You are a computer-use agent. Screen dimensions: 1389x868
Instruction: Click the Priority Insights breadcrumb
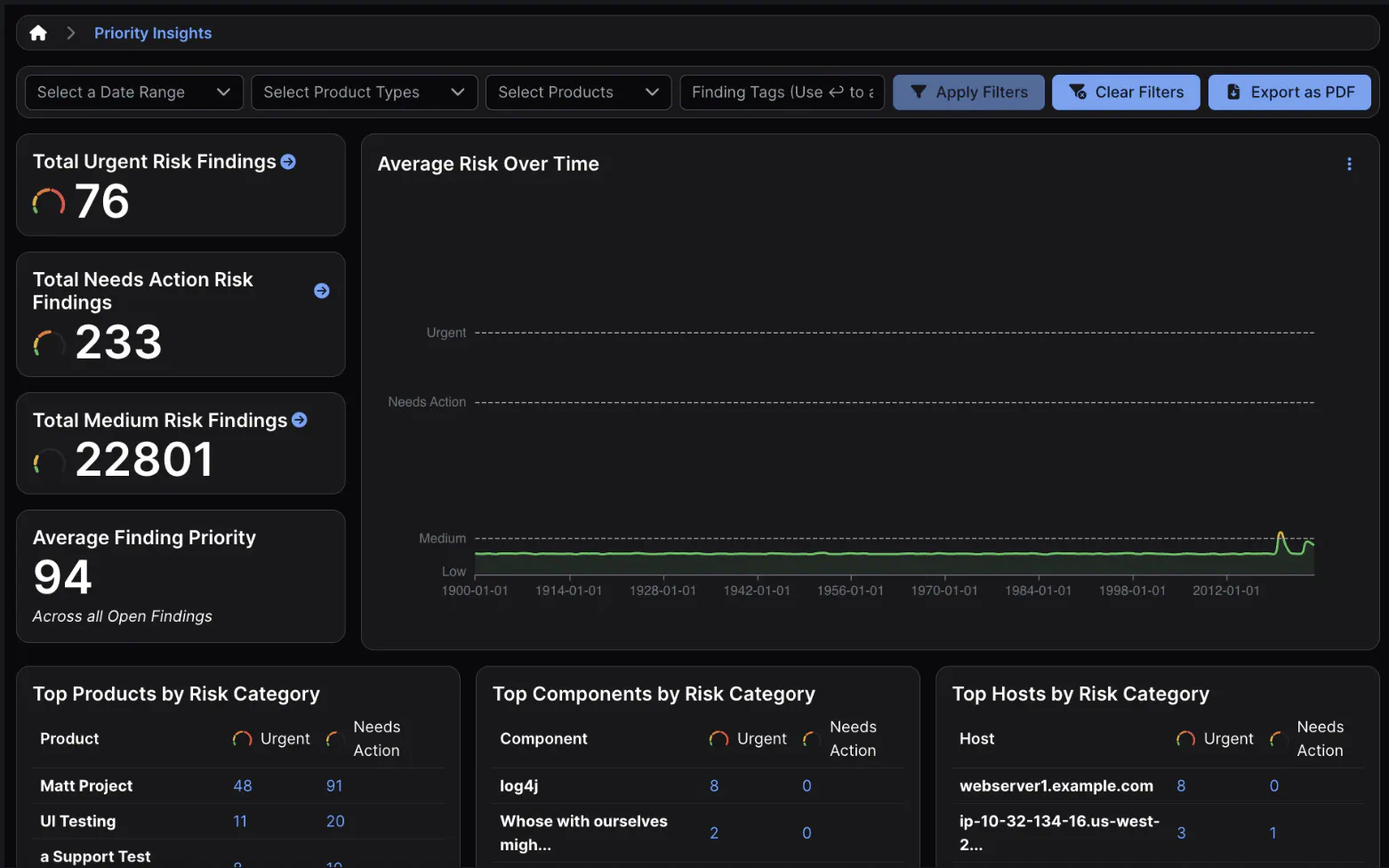click(153, 33)
